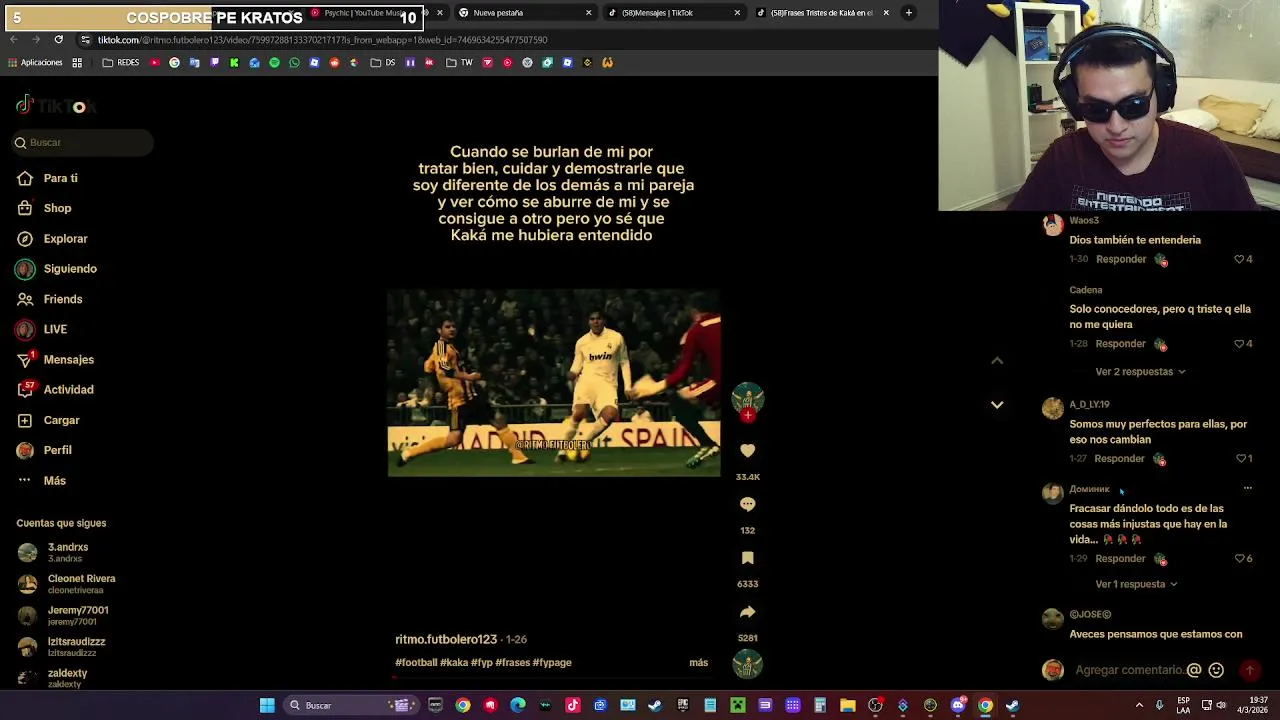Viewport: 1280px width, 720px height.
Task: Reply to Waos3's comment
Action: 1121,260
